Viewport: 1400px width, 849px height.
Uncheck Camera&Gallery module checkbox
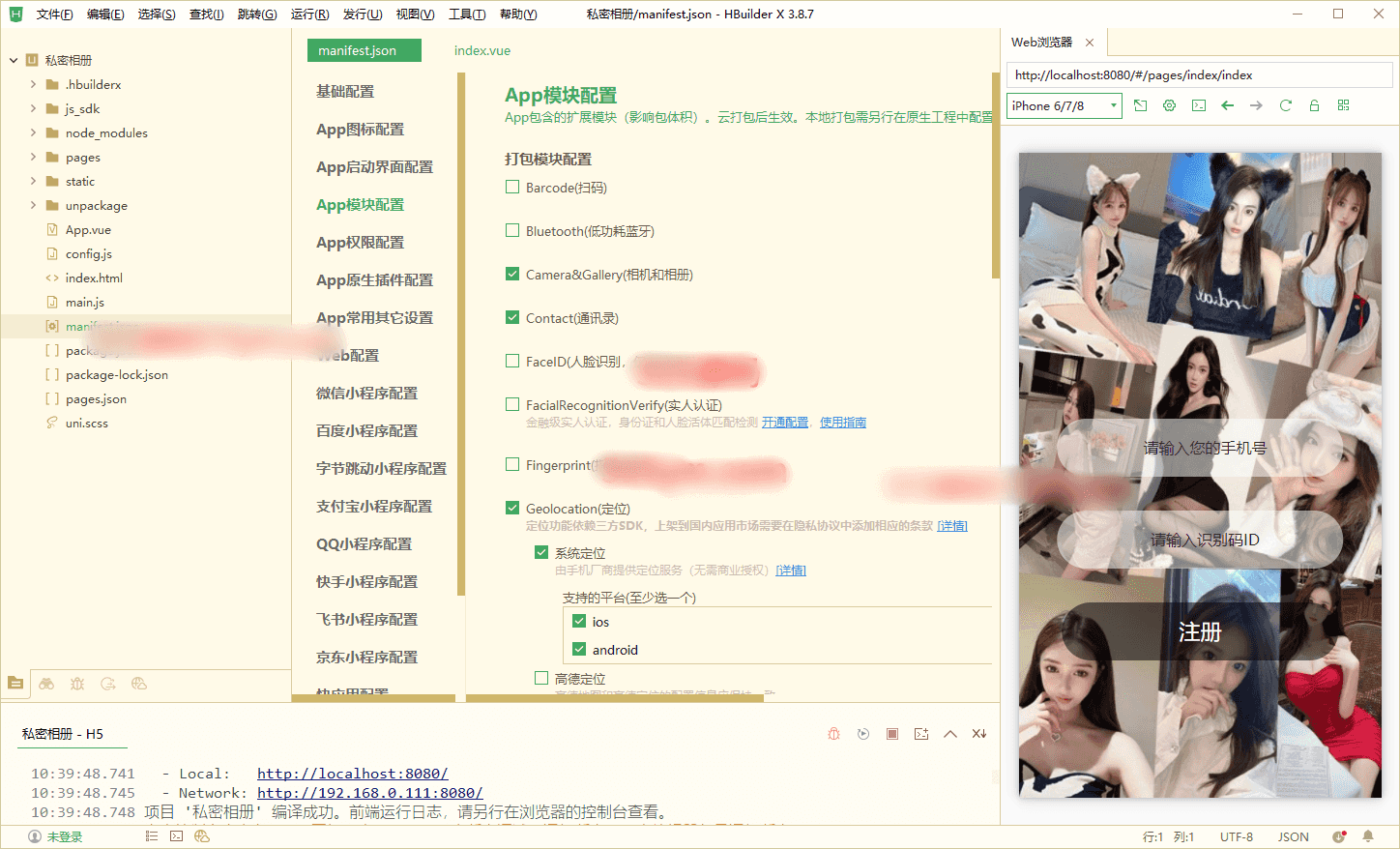tap(512, 275)
